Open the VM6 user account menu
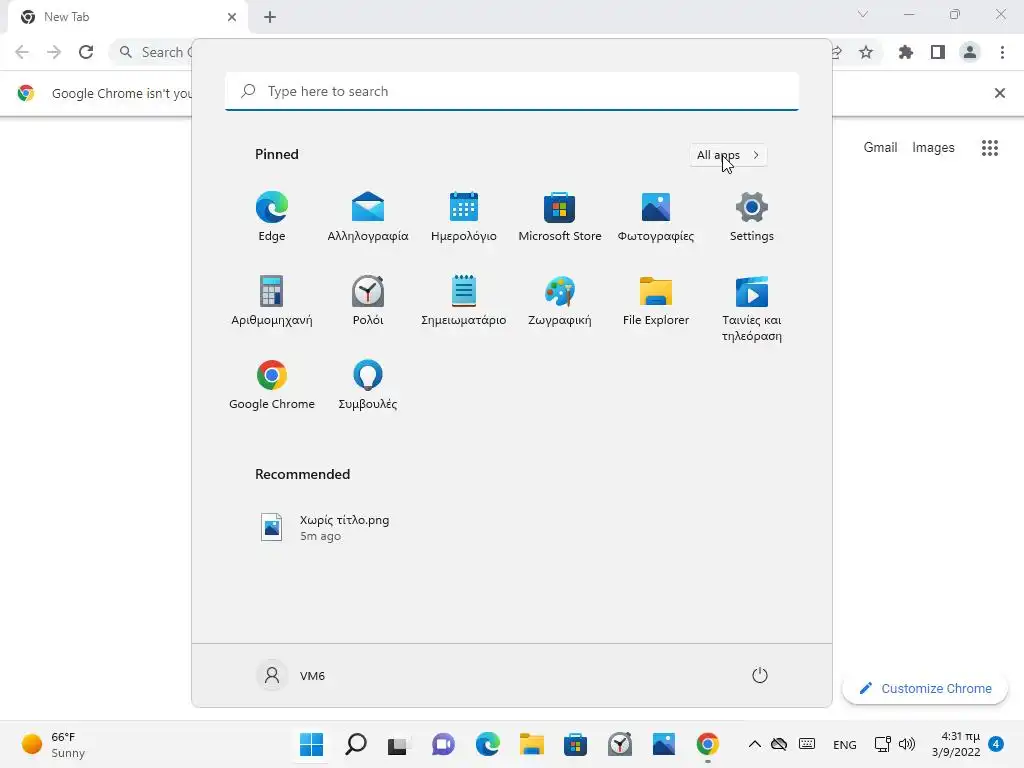The height and width of the screenshot is (768, 1024). coord(291,675)
